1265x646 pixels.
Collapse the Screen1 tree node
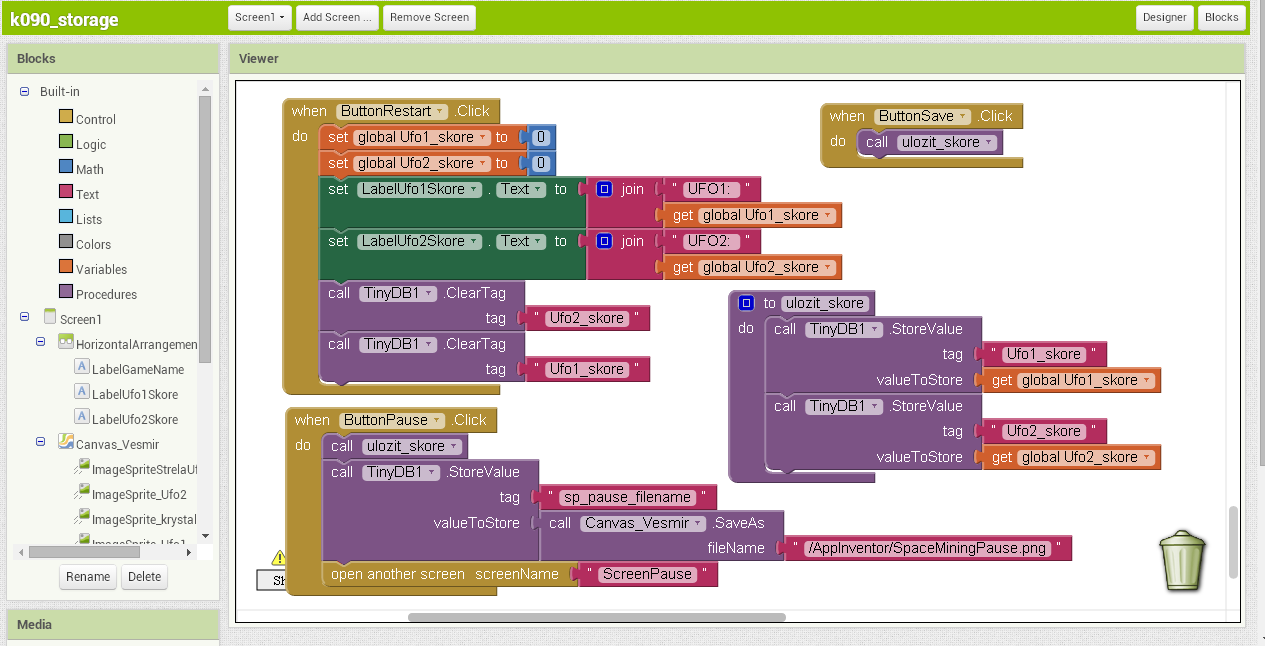pos(25,318)
